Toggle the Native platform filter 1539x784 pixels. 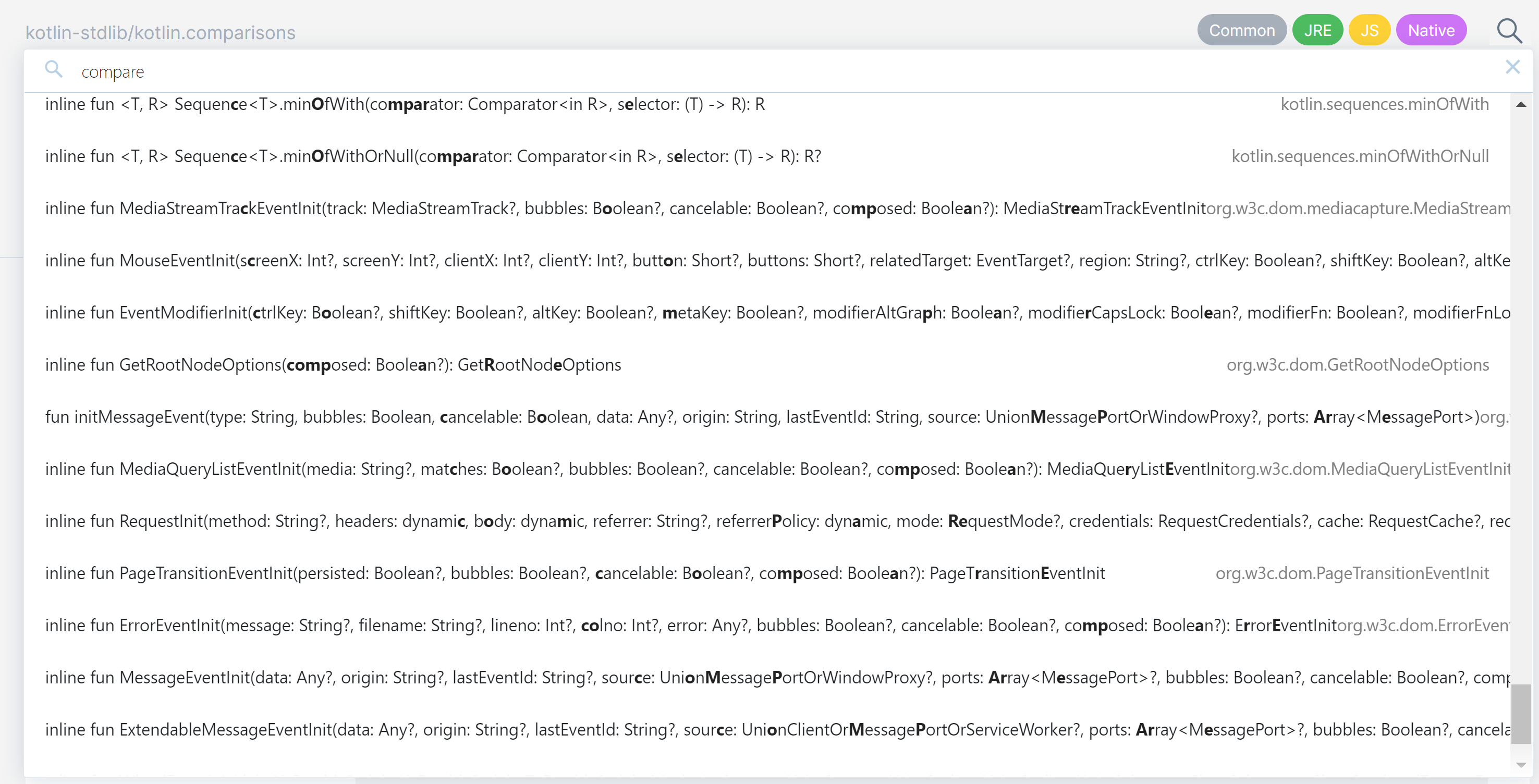pos(1431,29)
